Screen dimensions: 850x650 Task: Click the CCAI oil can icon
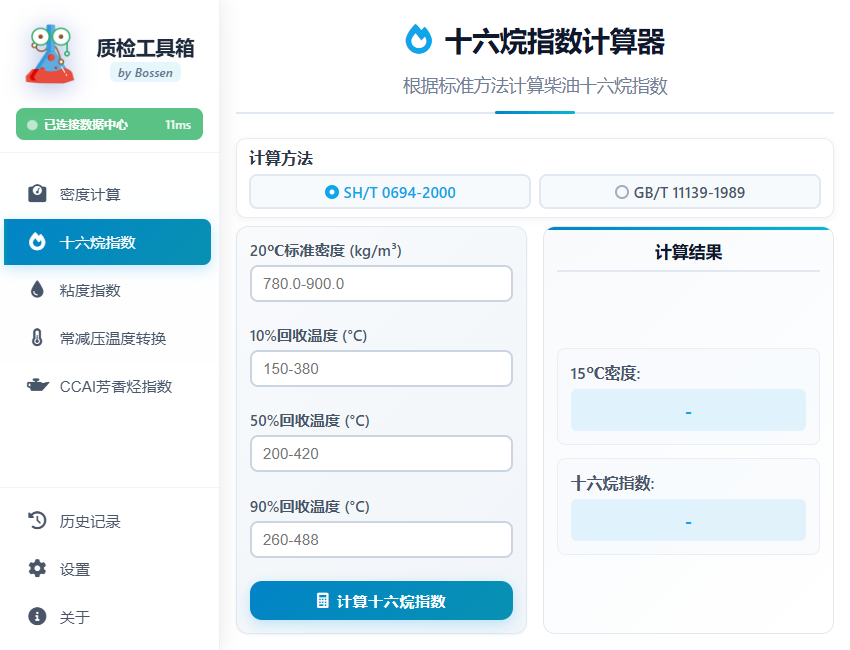tap(37, 385)
